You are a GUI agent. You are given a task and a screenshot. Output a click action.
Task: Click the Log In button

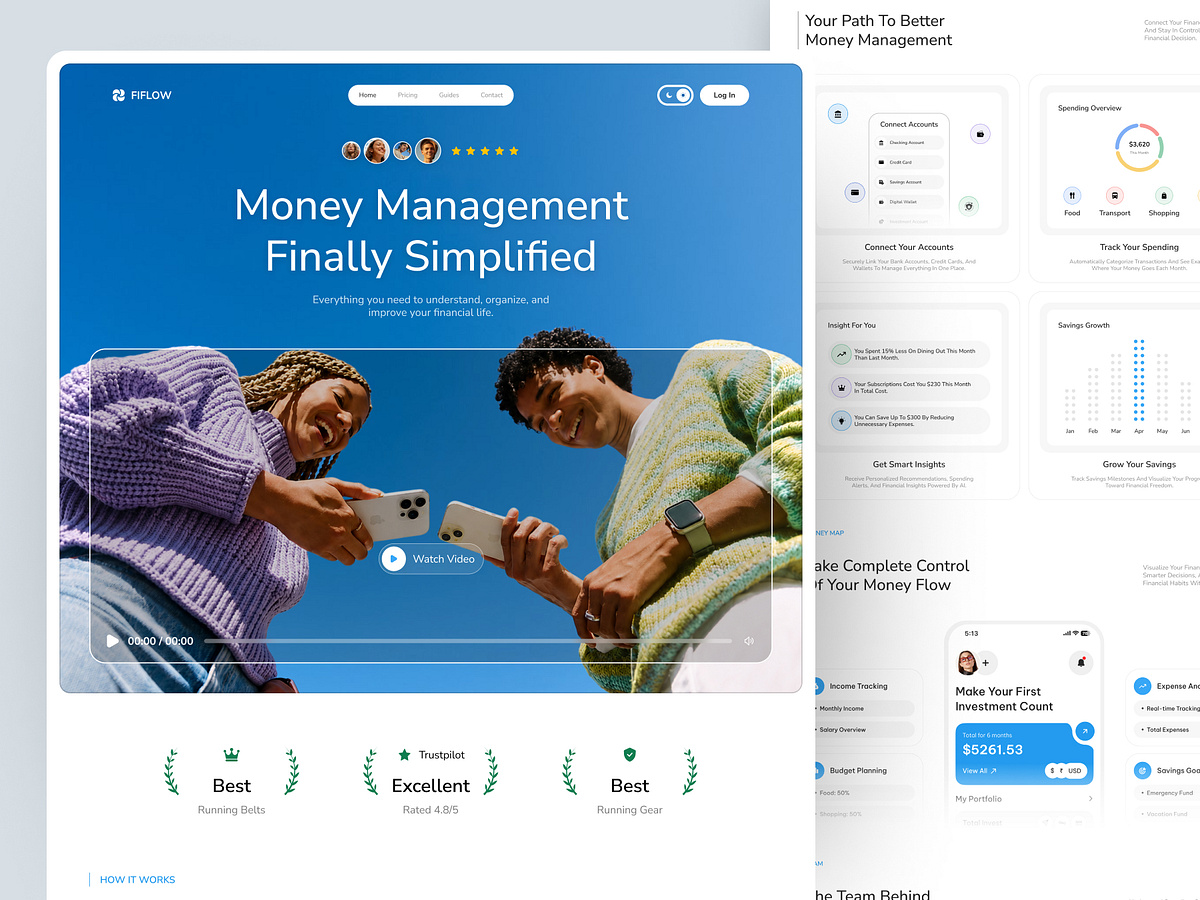pyautogui.click(x=724, y=95)
